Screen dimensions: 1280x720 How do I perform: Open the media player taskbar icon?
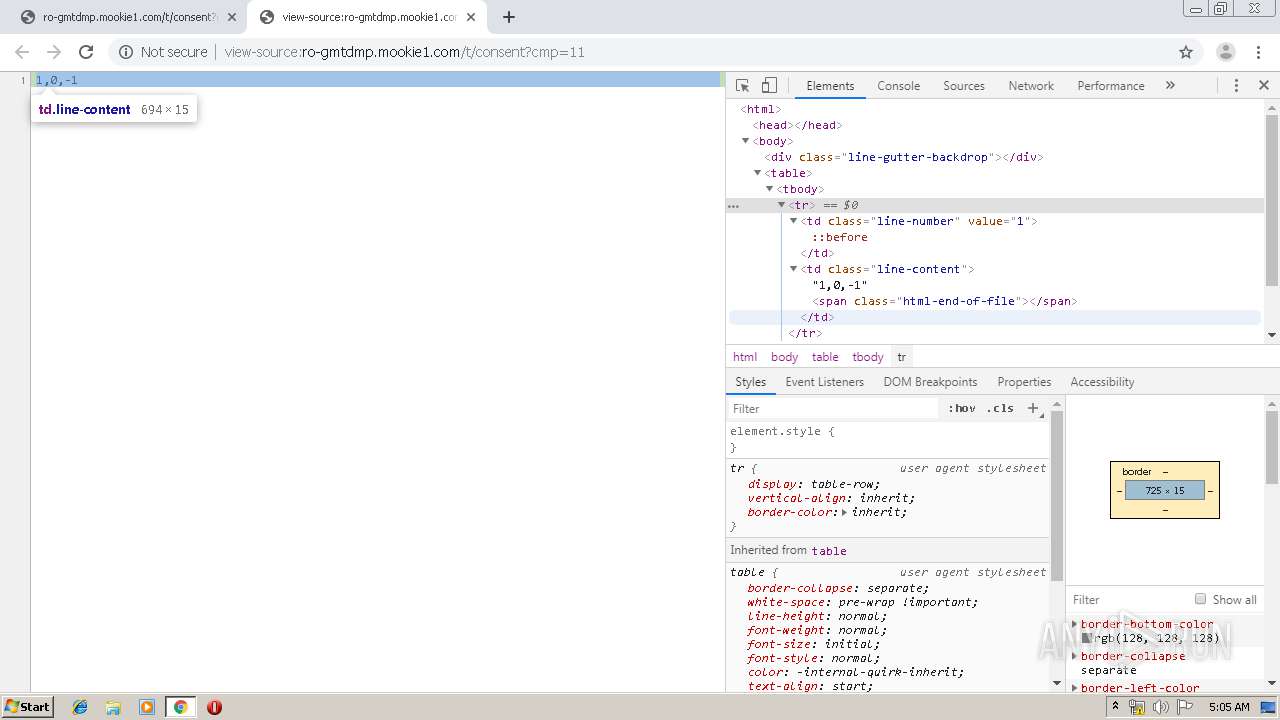tap(147, 707)
